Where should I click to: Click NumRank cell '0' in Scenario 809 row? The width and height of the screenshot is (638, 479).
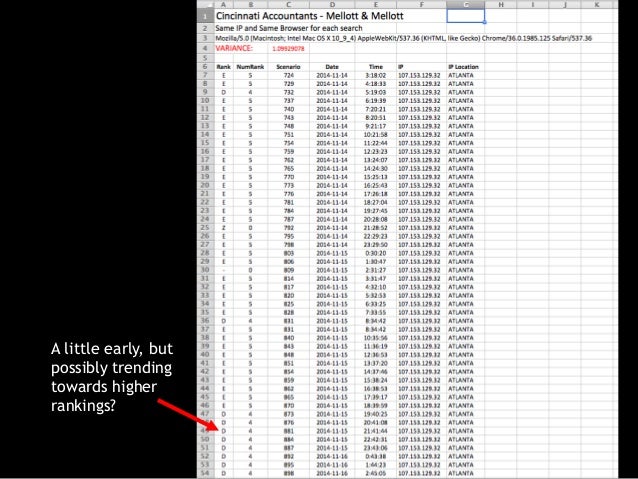click(x=250, y=270)
